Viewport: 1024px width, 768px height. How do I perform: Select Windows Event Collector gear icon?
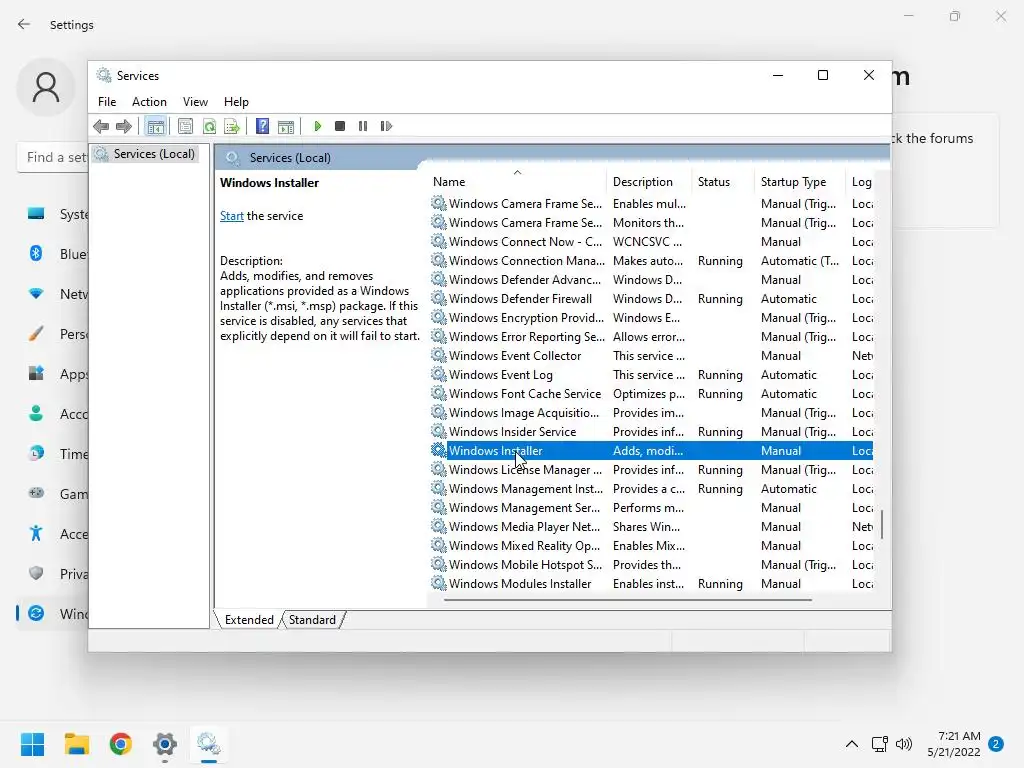[439, 355]
